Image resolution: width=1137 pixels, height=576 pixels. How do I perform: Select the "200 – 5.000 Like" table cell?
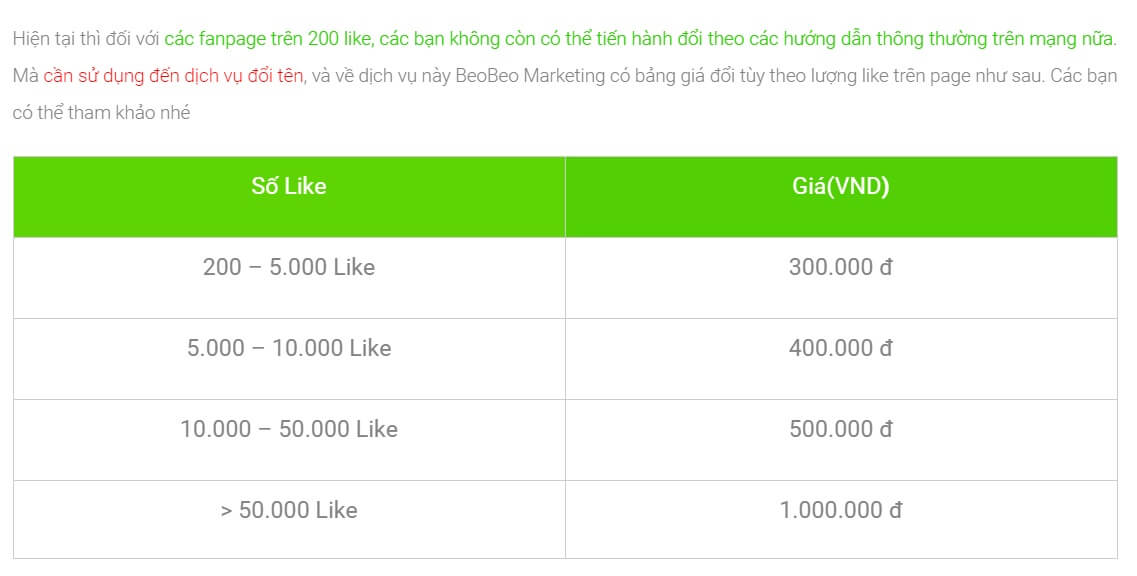tap(289, 268)
